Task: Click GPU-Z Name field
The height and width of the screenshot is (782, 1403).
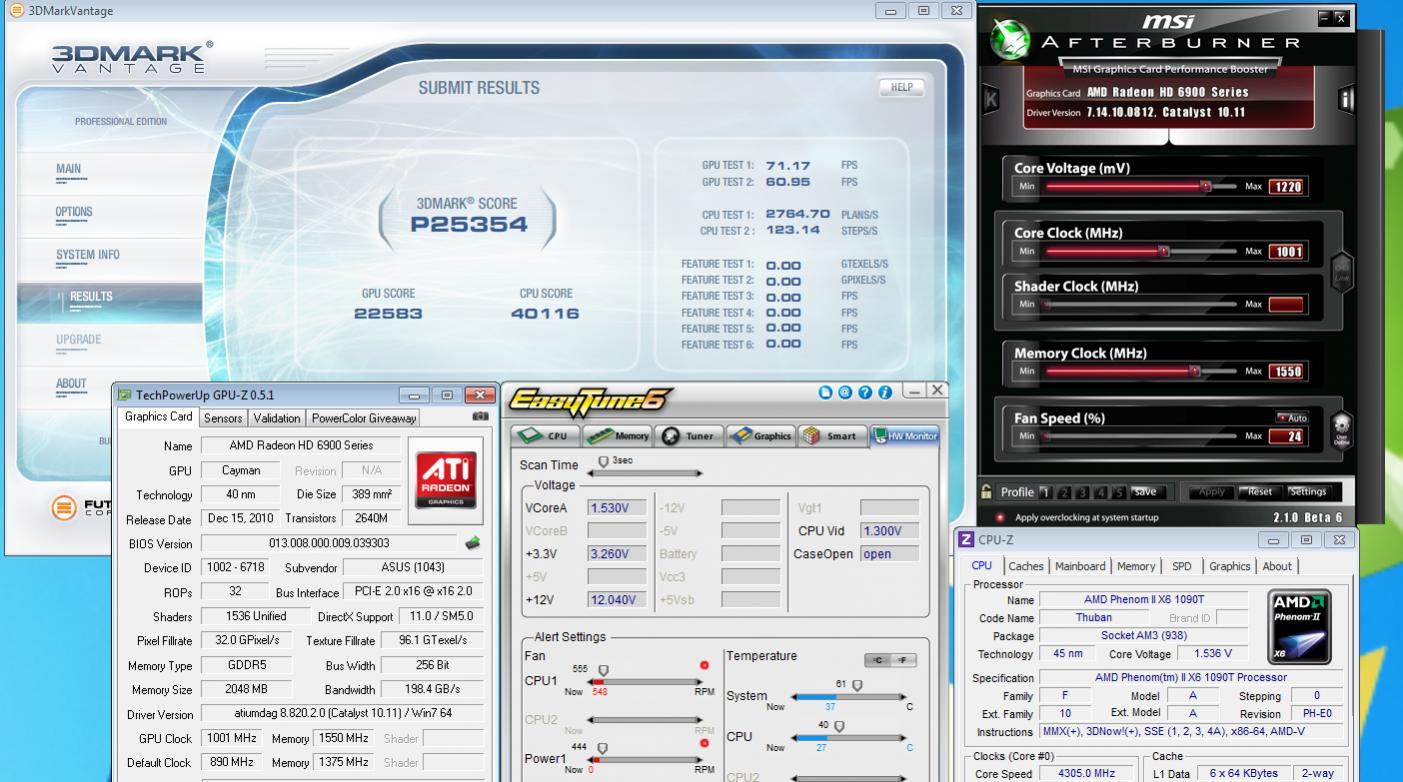Action: [301, 446]
